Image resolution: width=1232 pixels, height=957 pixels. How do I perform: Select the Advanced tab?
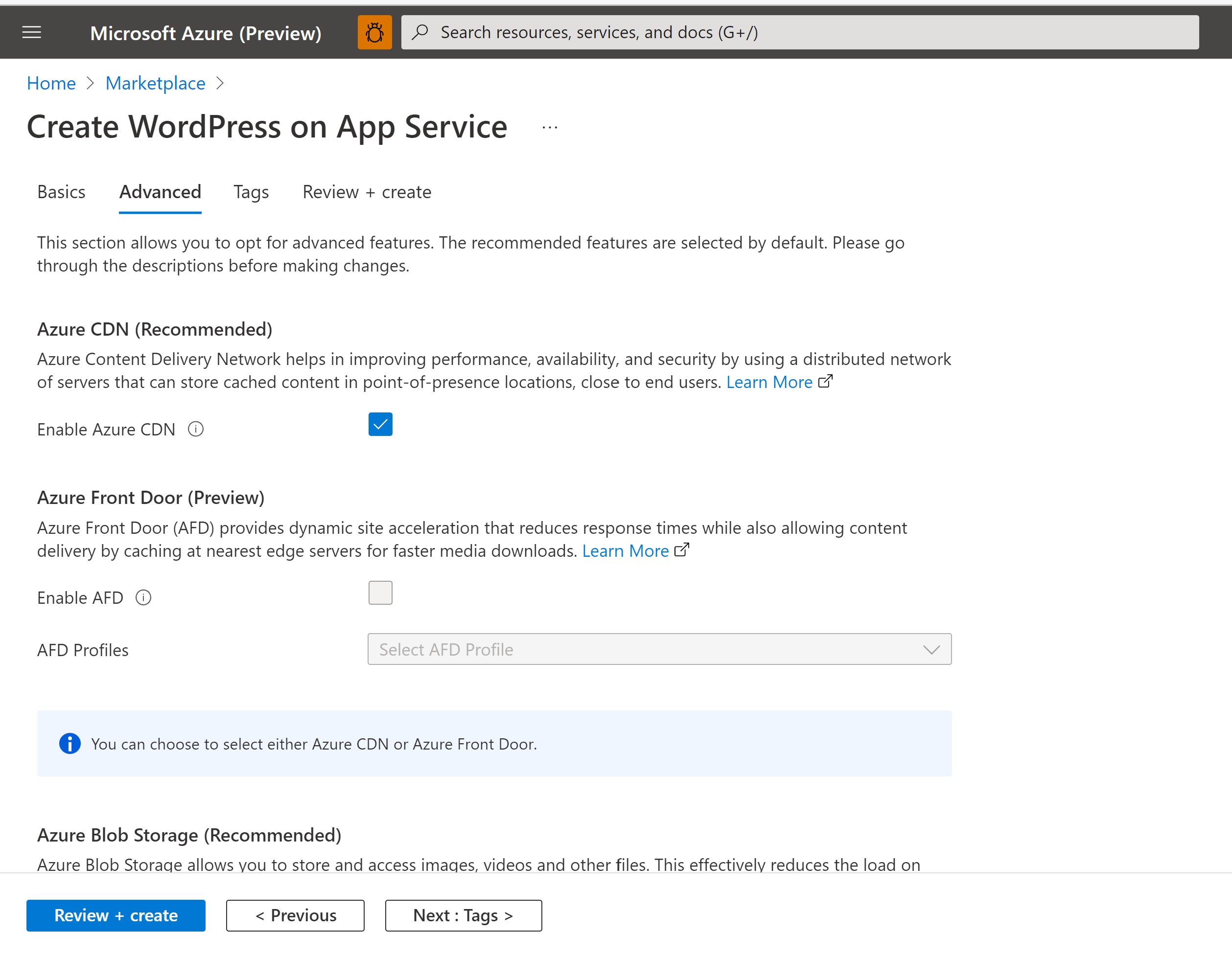click(160, 192)
